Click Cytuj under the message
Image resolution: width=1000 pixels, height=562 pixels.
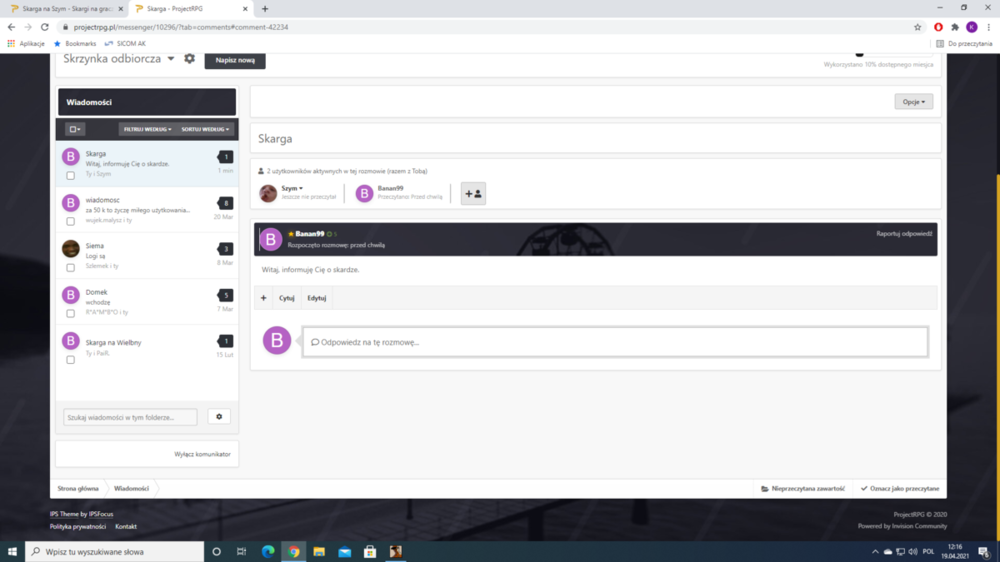(286, 298)
